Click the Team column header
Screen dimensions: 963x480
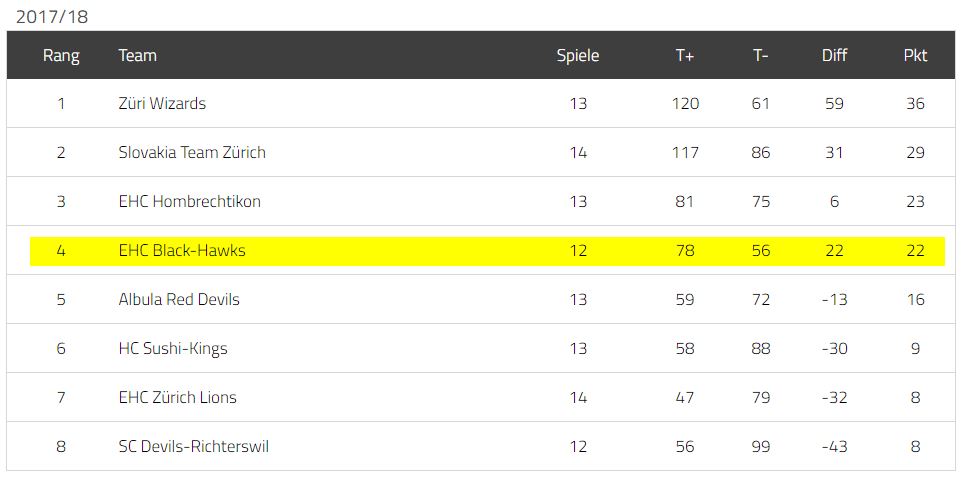click(x=137, y=56)
